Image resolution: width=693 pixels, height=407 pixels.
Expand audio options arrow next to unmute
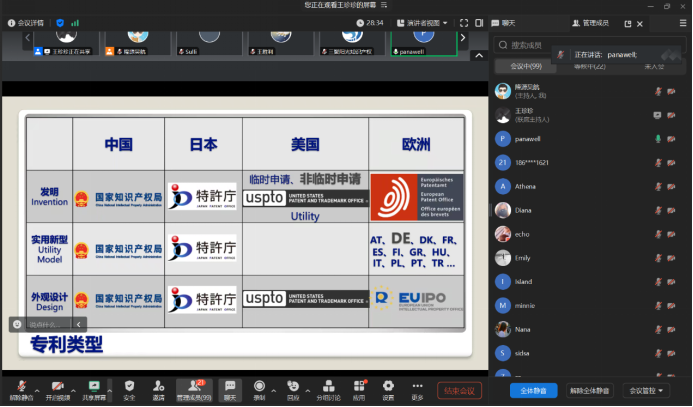pyautogui.click(x=37, y=391)
